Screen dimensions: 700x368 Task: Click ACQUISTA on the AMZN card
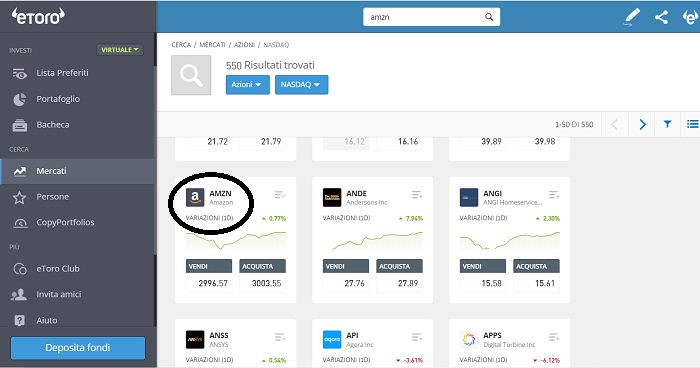(262, 266)
